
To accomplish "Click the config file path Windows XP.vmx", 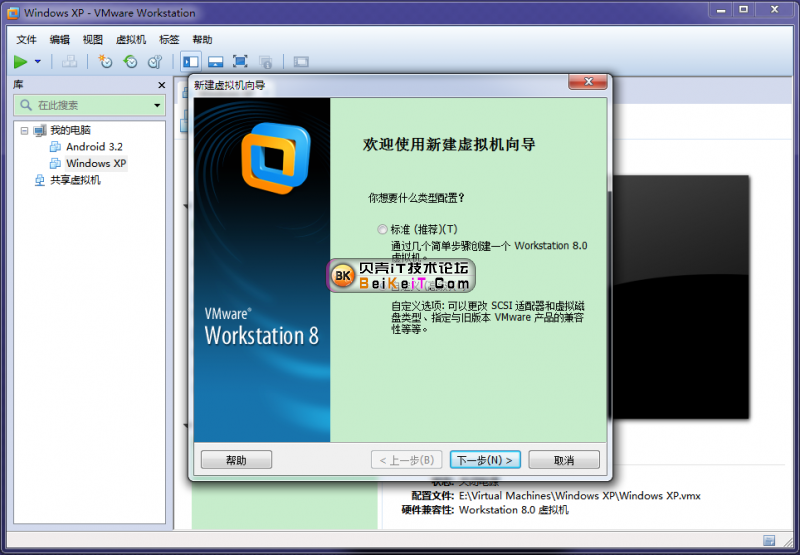I will pos(580,495).
